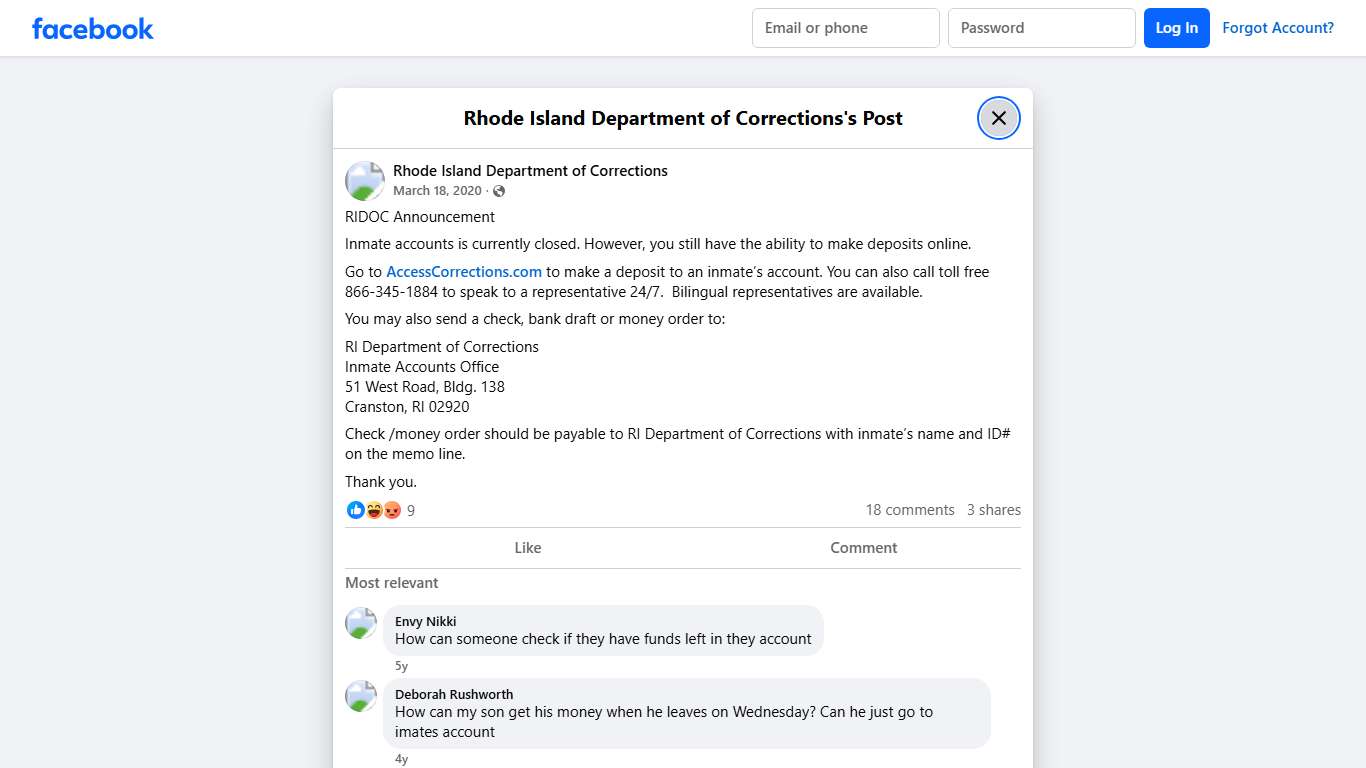Open Deborah Rushworth's profile picture
Viewport: 1366px width, 768px height.
pos(361,696)
